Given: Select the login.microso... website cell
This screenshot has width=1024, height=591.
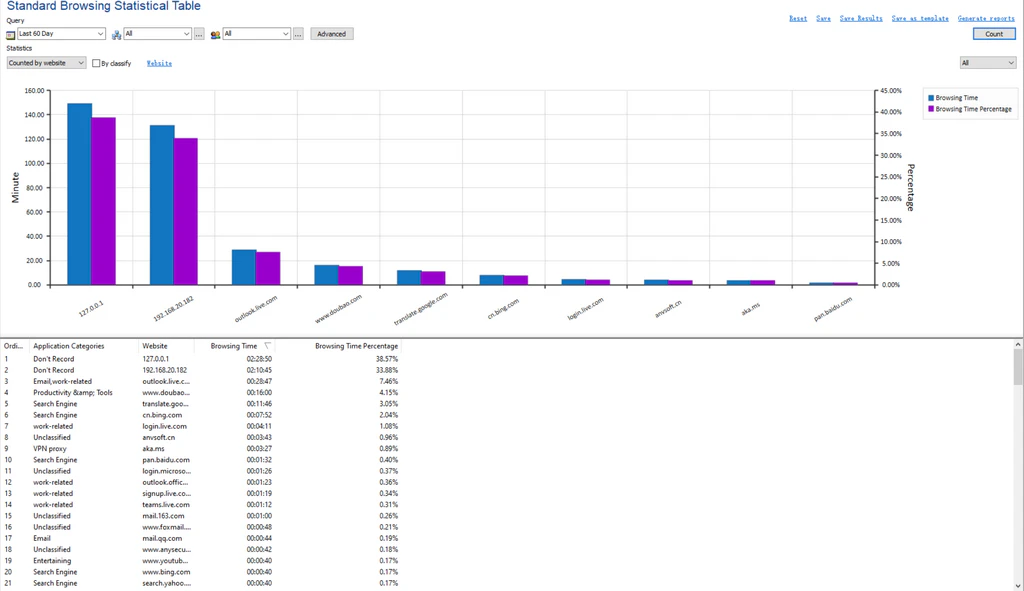Looking at the screenshot, I should tap(167, 471).
